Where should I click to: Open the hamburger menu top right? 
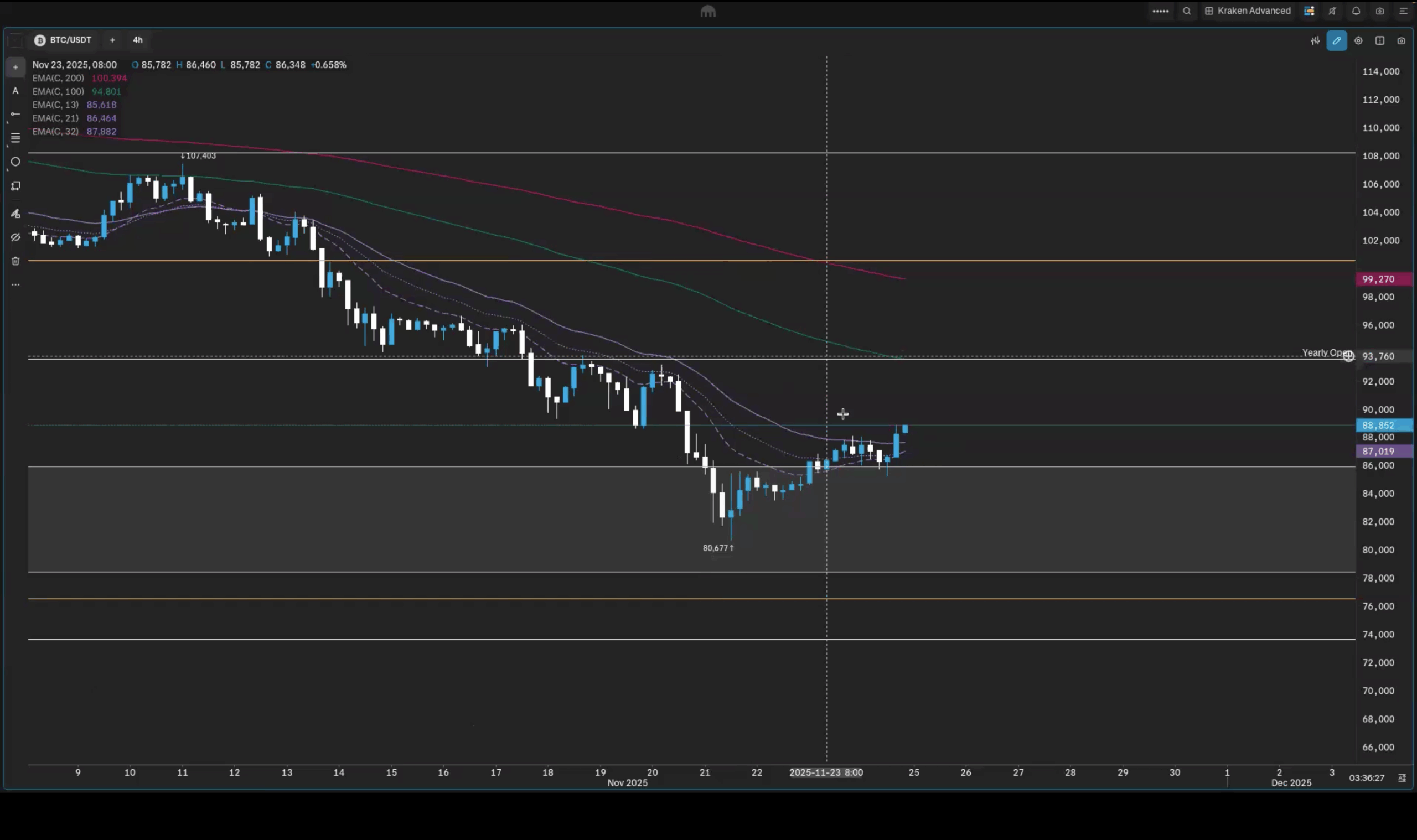(1403, 11)
